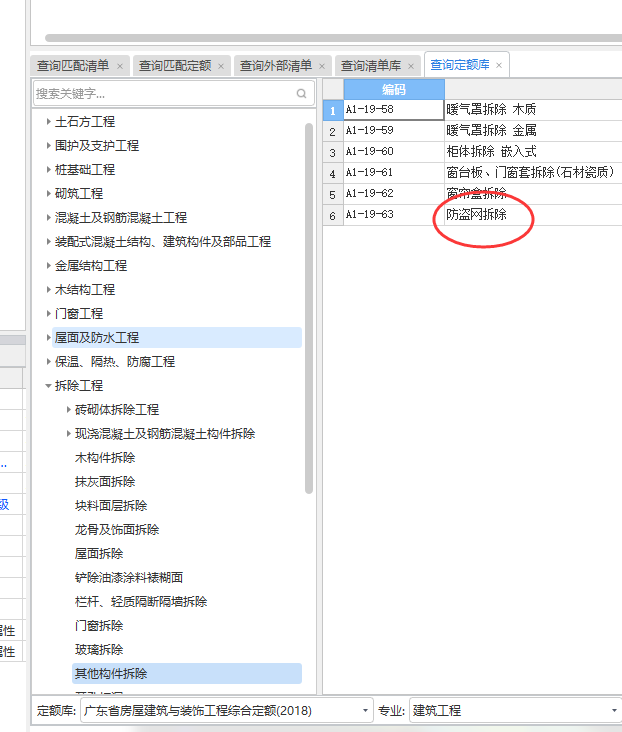Select the 暖气罩拆除 木质 row name
Viewport: 622px width, 732px height.
(491, 110)
